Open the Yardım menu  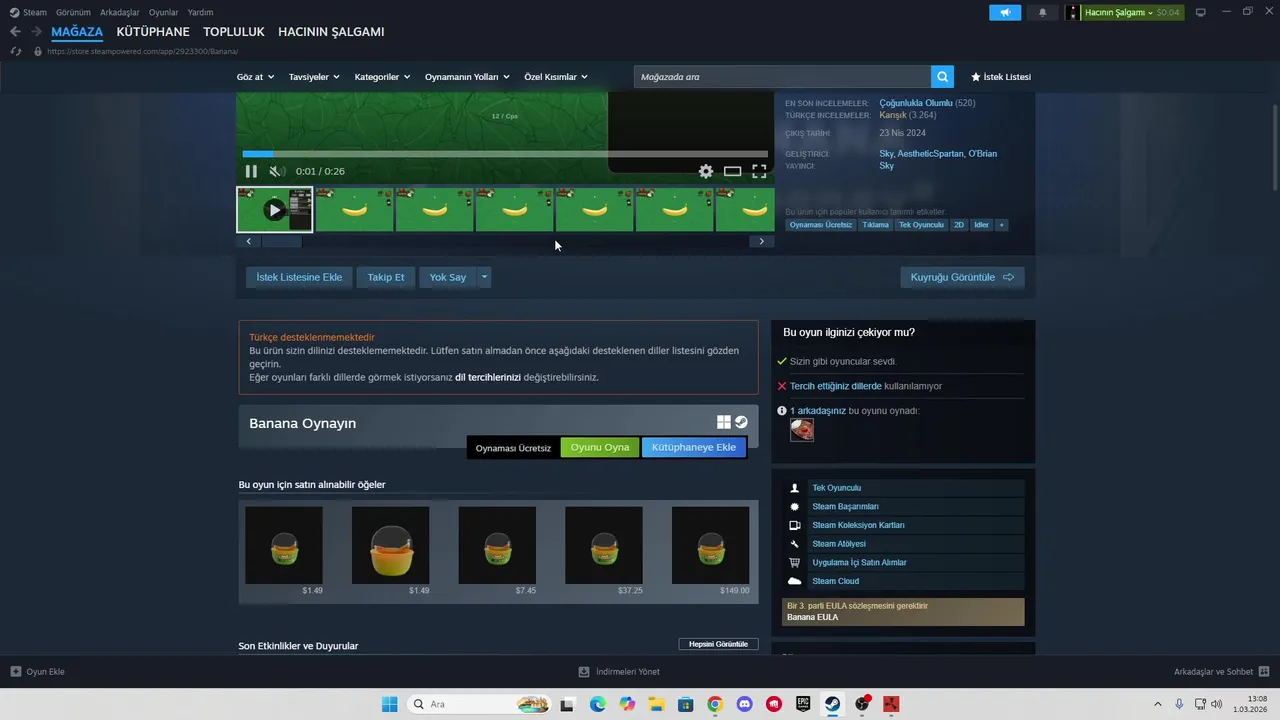[200, 12]
